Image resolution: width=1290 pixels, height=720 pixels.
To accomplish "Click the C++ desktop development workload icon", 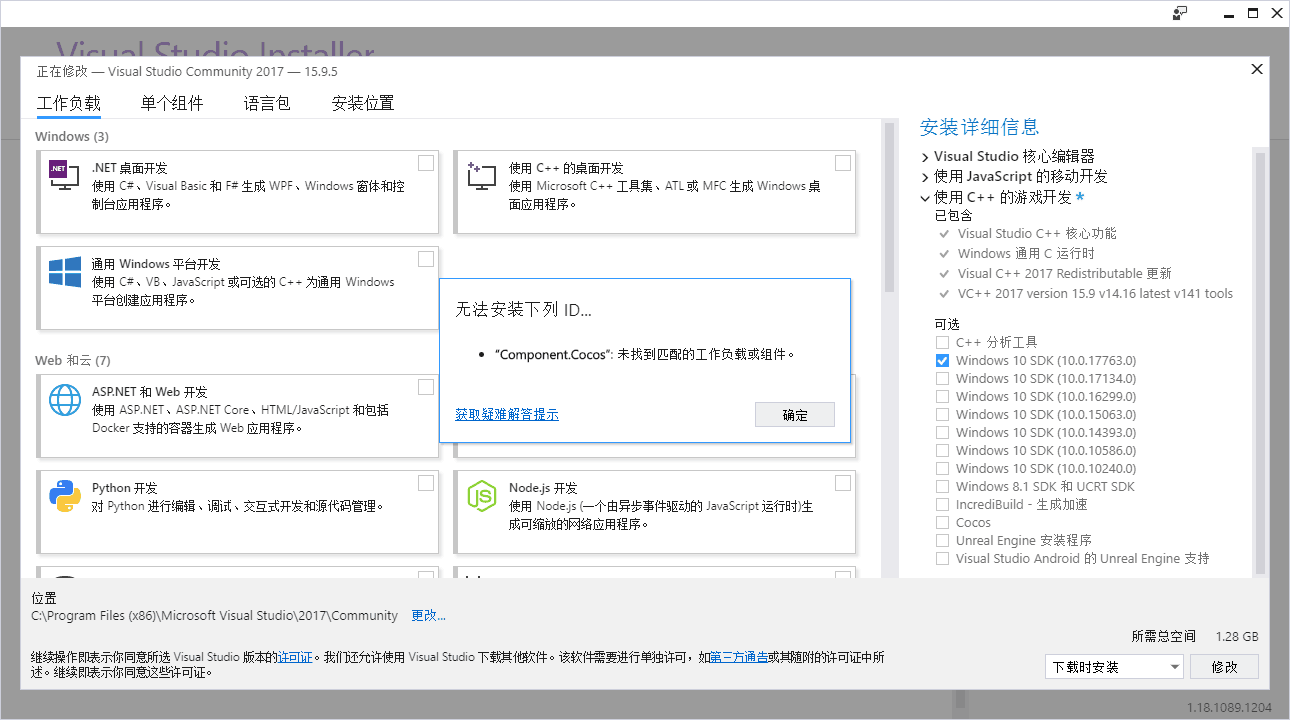I will point(481,174).
